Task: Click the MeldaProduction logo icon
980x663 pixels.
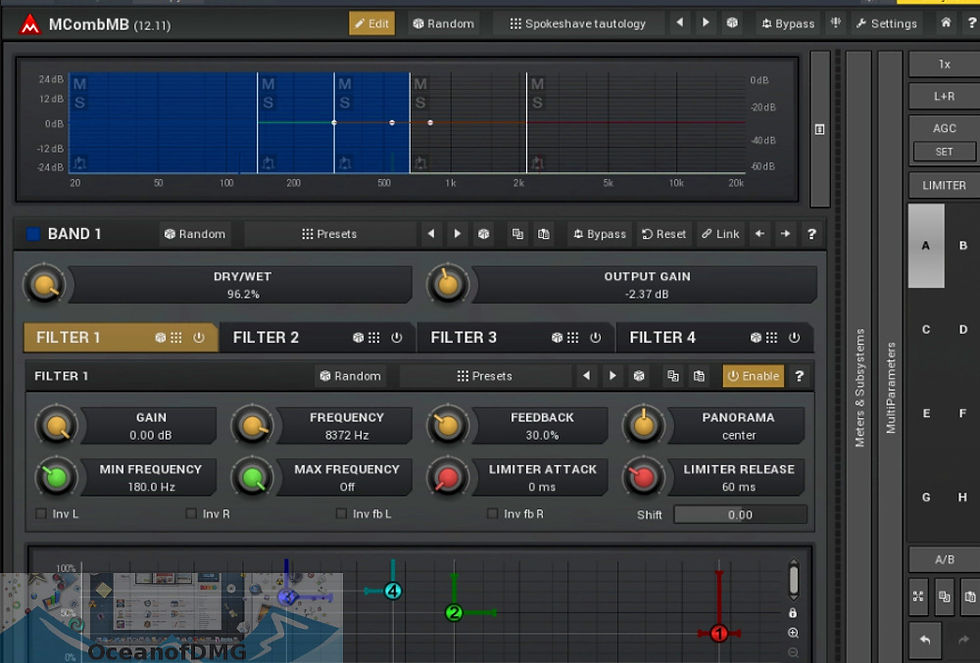Action: pyautogui.click(x=29, y=24)
